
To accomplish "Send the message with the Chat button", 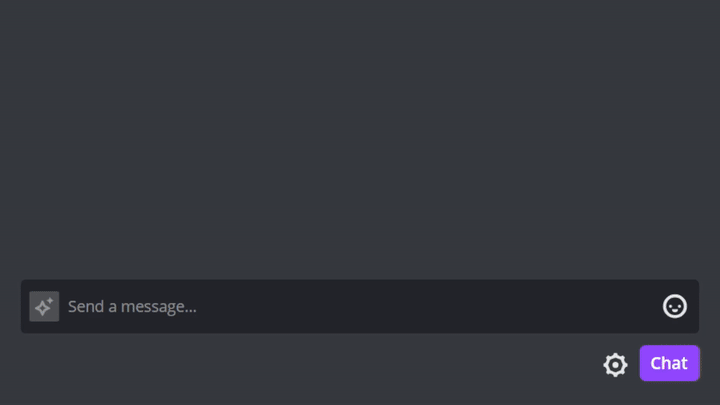I will pos(669,363).
